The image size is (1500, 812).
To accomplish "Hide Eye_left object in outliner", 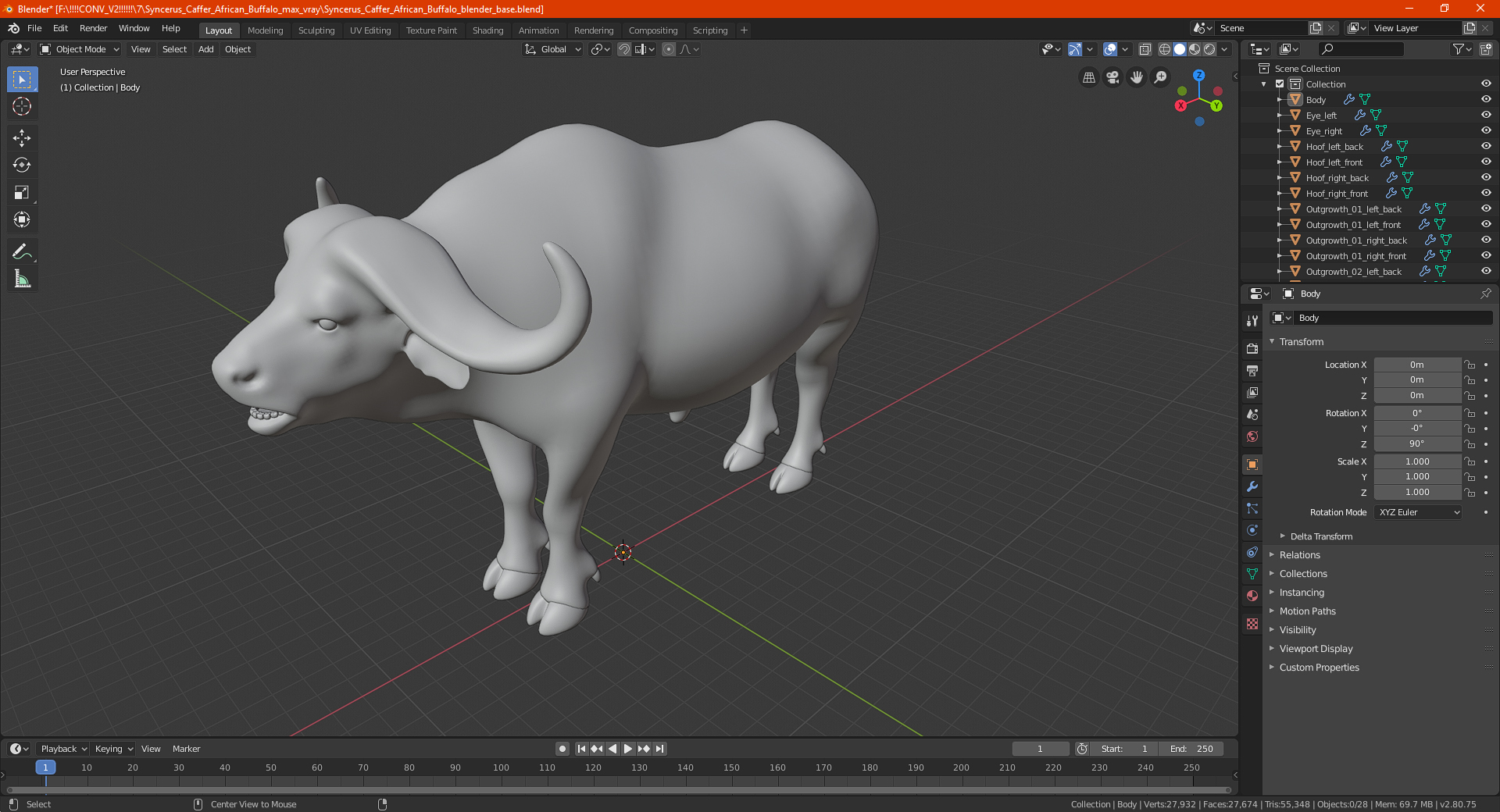I will 1486,115.
